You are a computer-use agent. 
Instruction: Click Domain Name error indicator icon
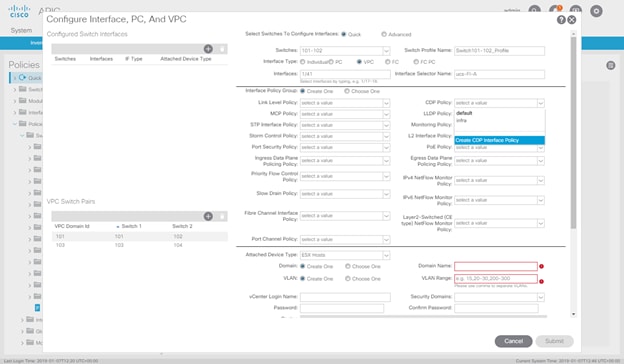click(541, 267)
